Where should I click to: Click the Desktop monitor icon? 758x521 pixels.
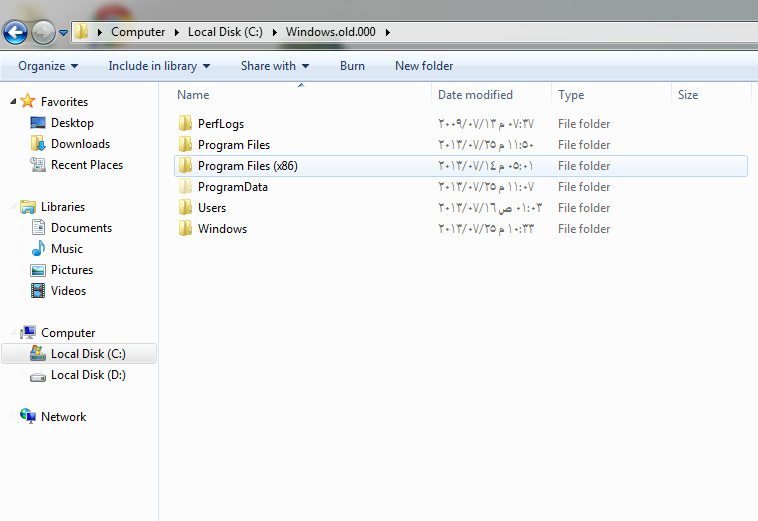coord(38,123)
